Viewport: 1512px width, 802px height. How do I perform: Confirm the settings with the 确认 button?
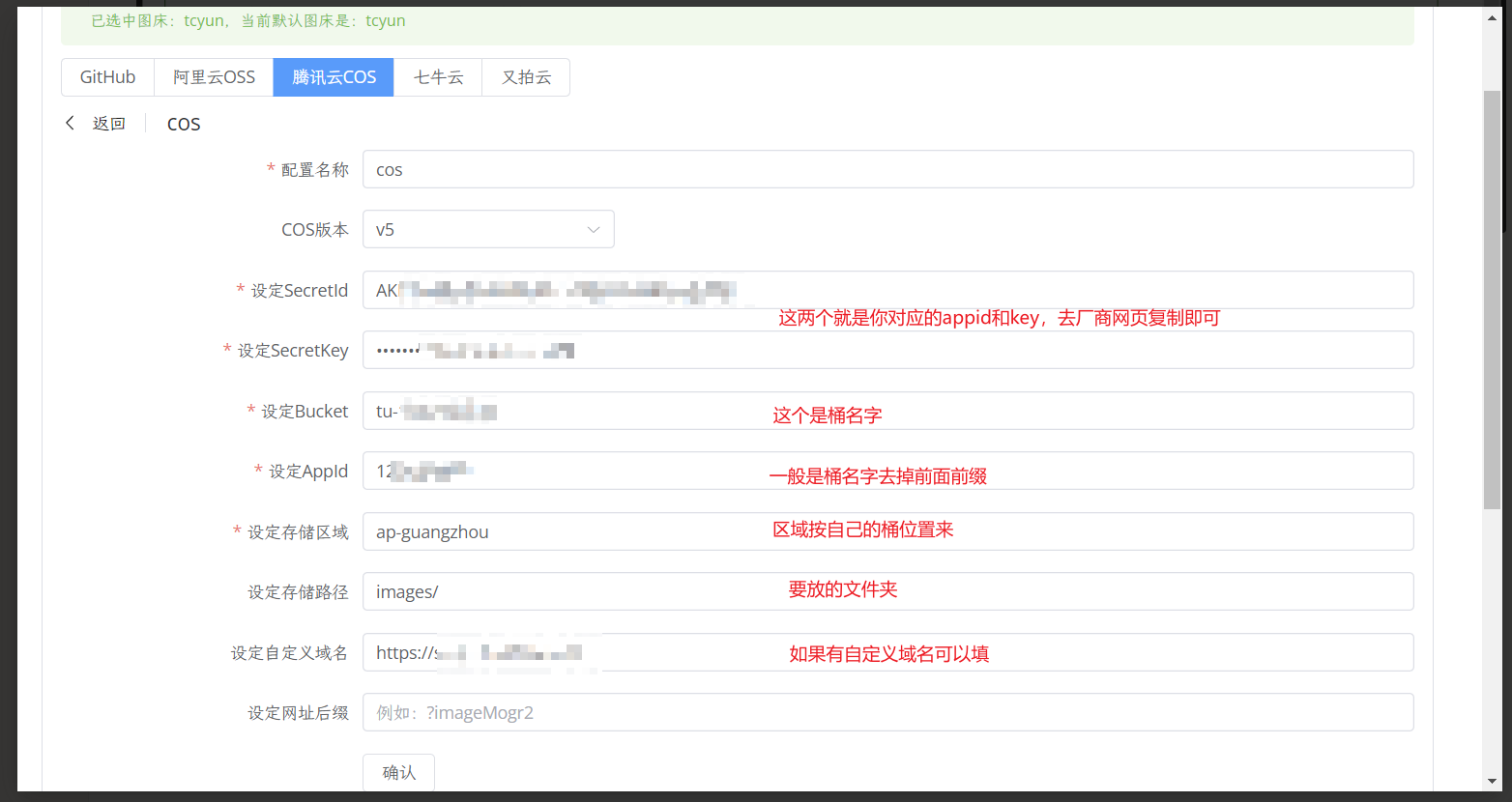point(398,772)
